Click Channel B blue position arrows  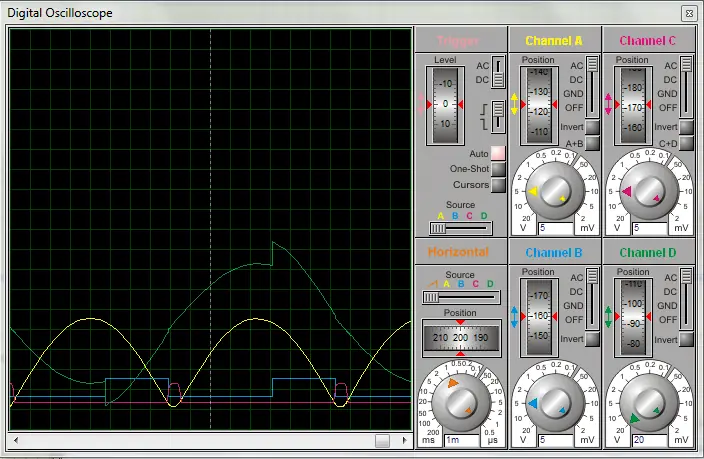(x=514, y=317)
